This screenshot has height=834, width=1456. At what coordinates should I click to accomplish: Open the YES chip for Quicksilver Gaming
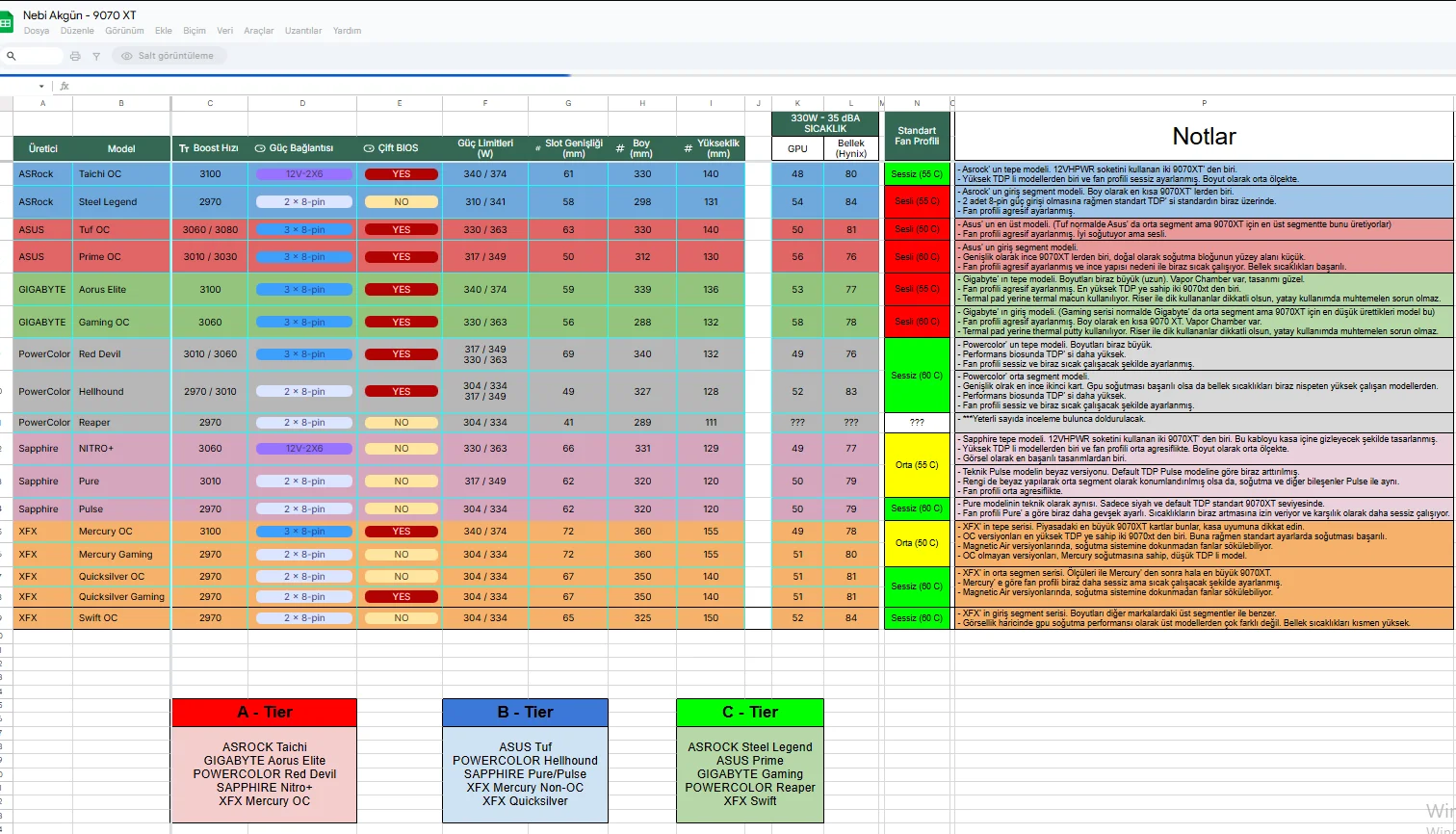click(402, 597)
